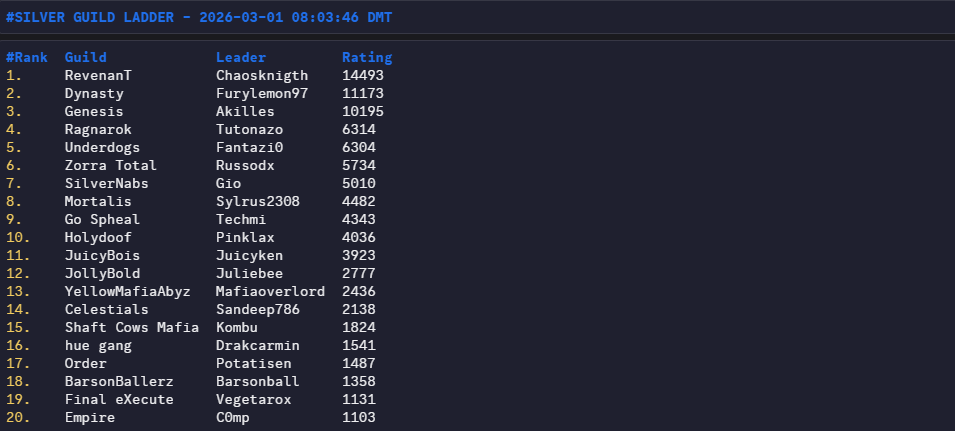
Task: Select leader Potatisen of Order
Action: click(x=253, y=363)
